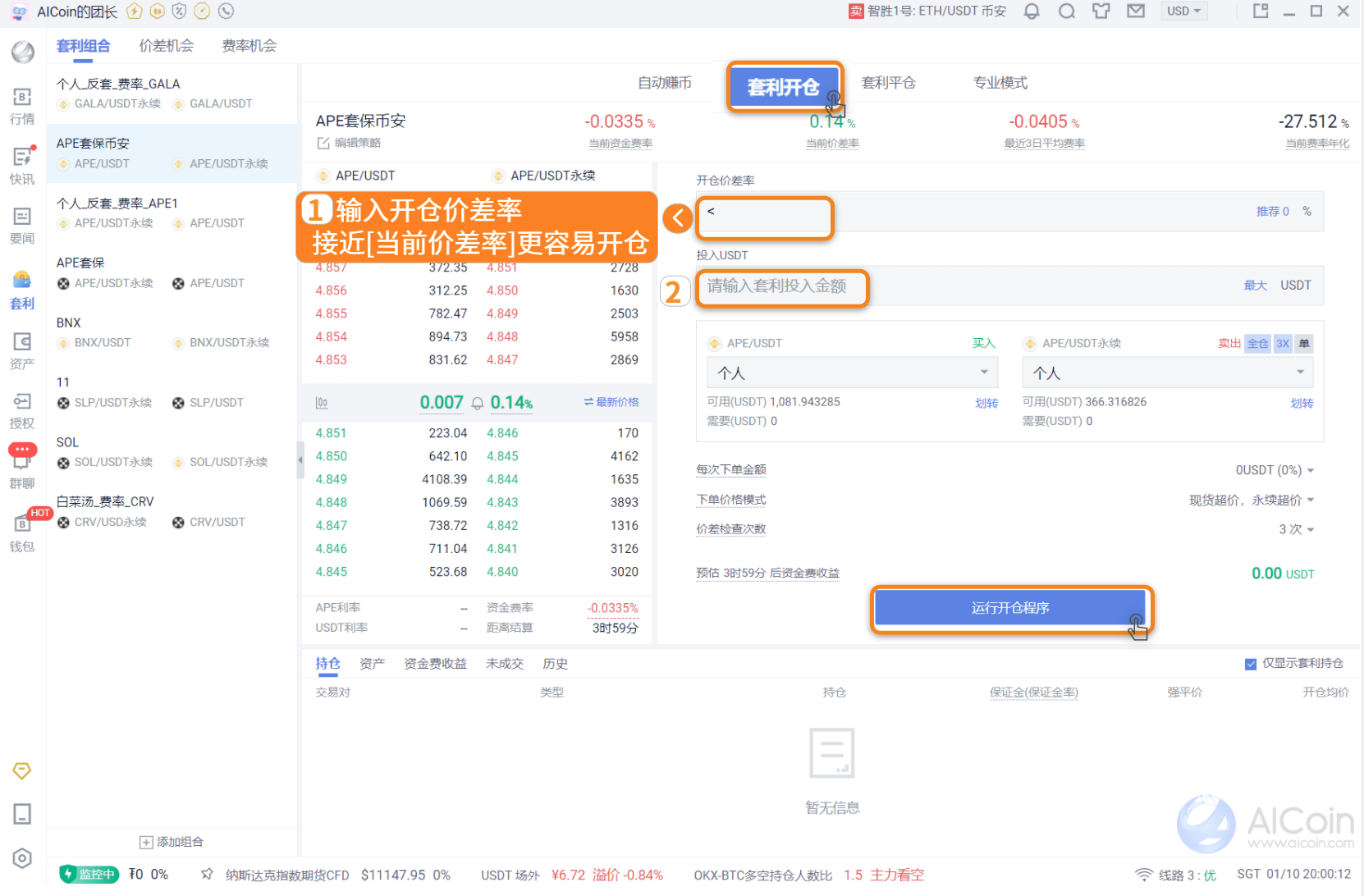Switch to 资金费收益 bottom tab
Image resolution: width=1364 pixels, height=896 pixels.
click(435, 664)
